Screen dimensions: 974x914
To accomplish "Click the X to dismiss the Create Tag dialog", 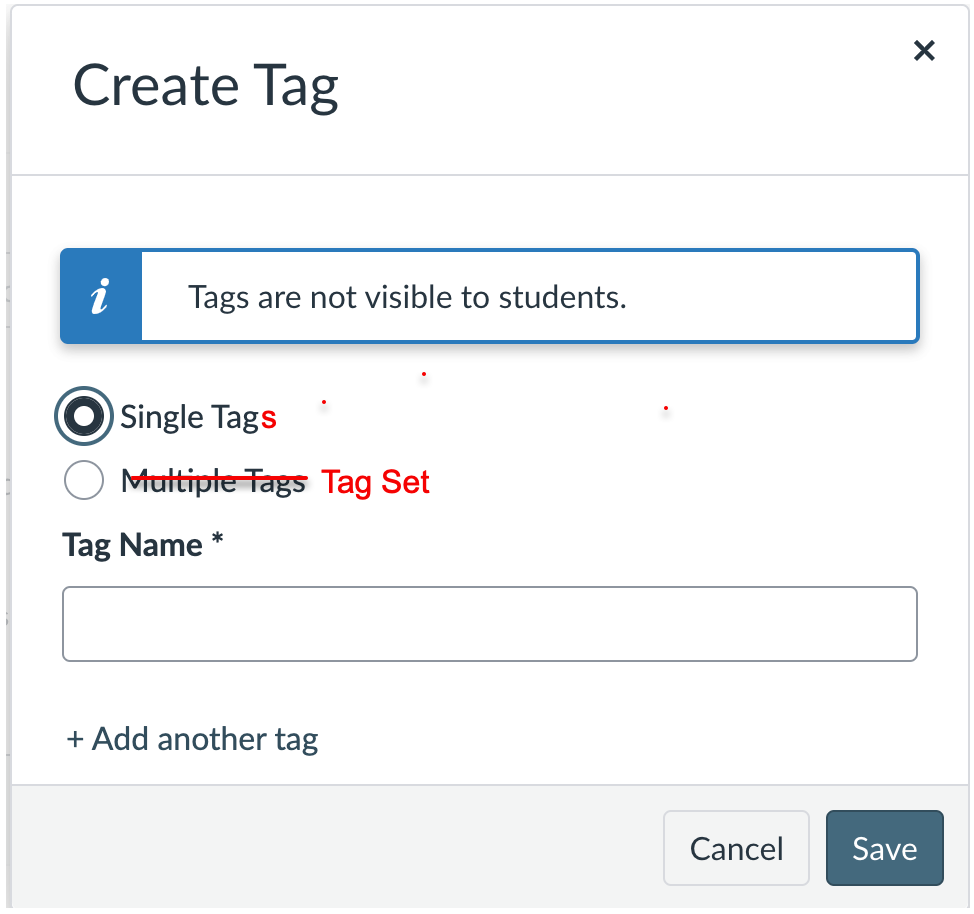I will [x=923, y=50].
